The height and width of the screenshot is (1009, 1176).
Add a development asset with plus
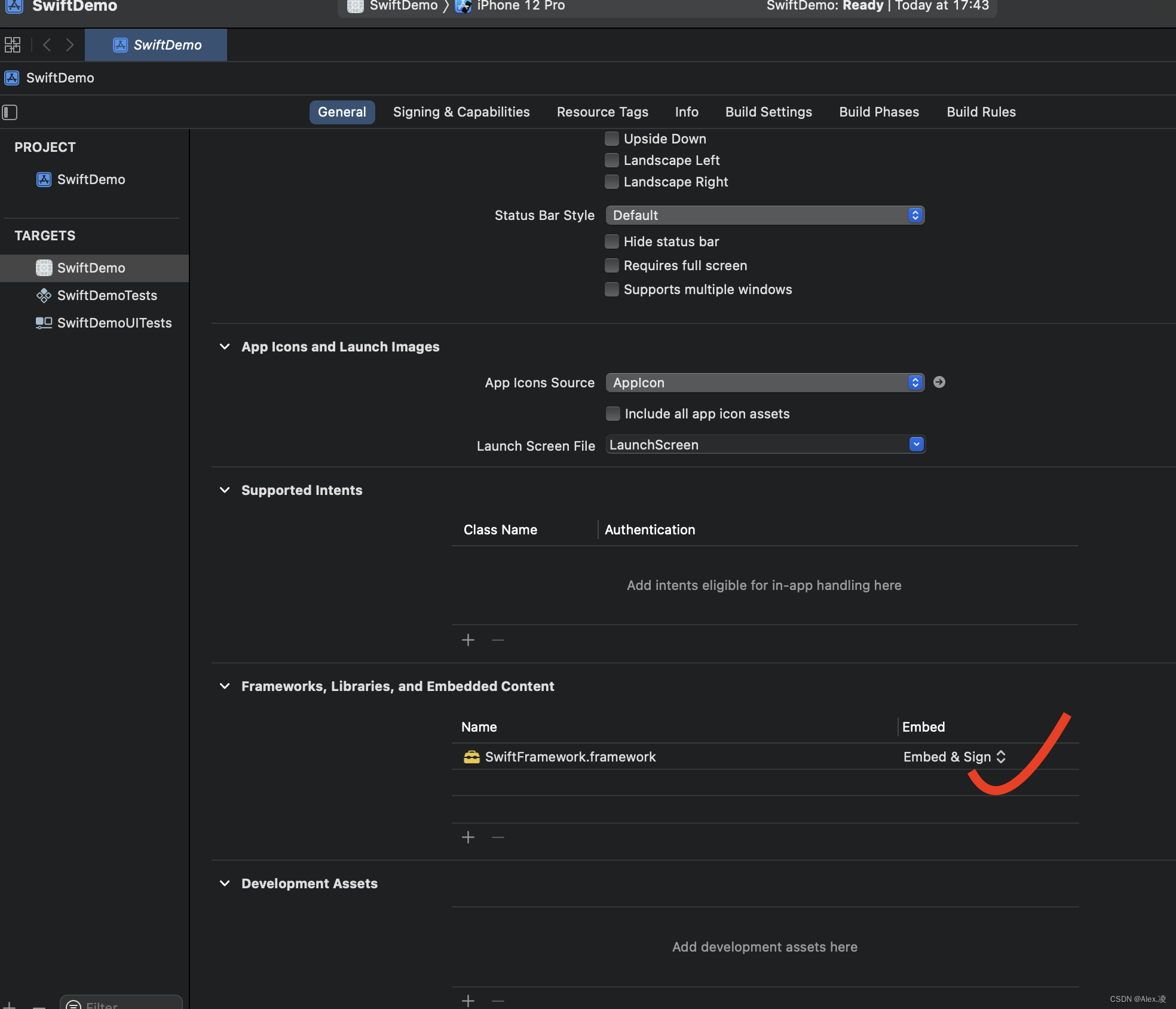[468, 1000]
